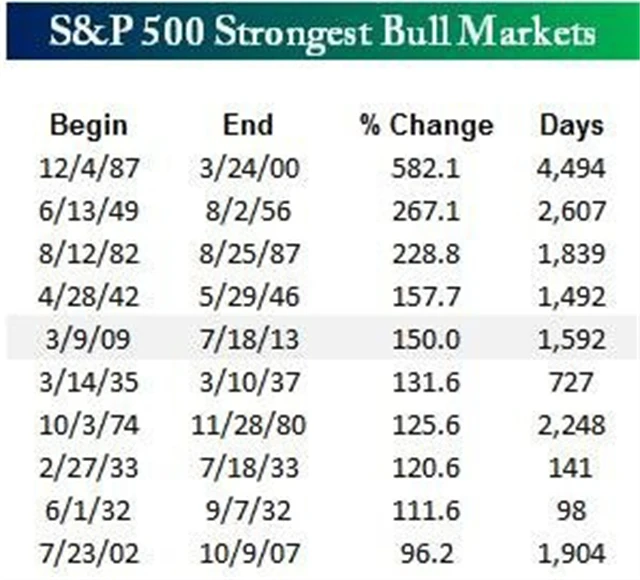Select the 10/9/07 end date cell

click(x=248, y=552)
